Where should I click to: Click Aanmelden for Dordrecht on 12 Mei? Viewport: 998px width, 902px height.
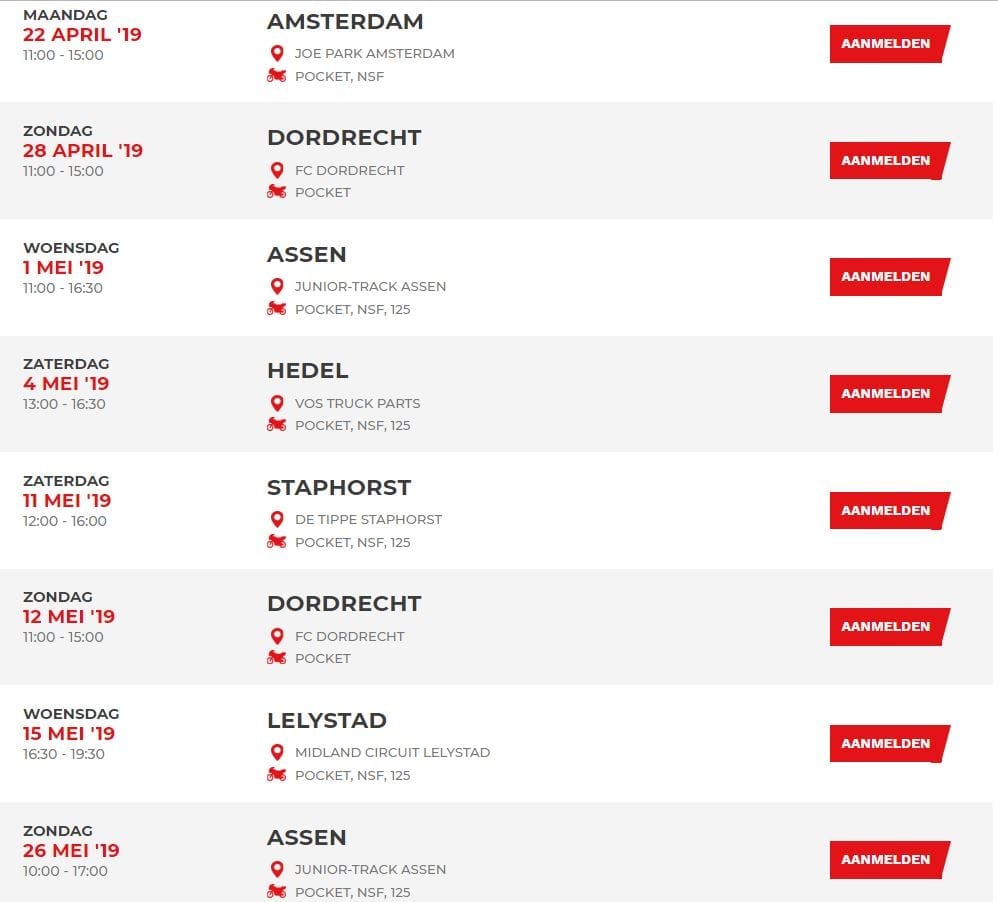[x=889, y=627]
